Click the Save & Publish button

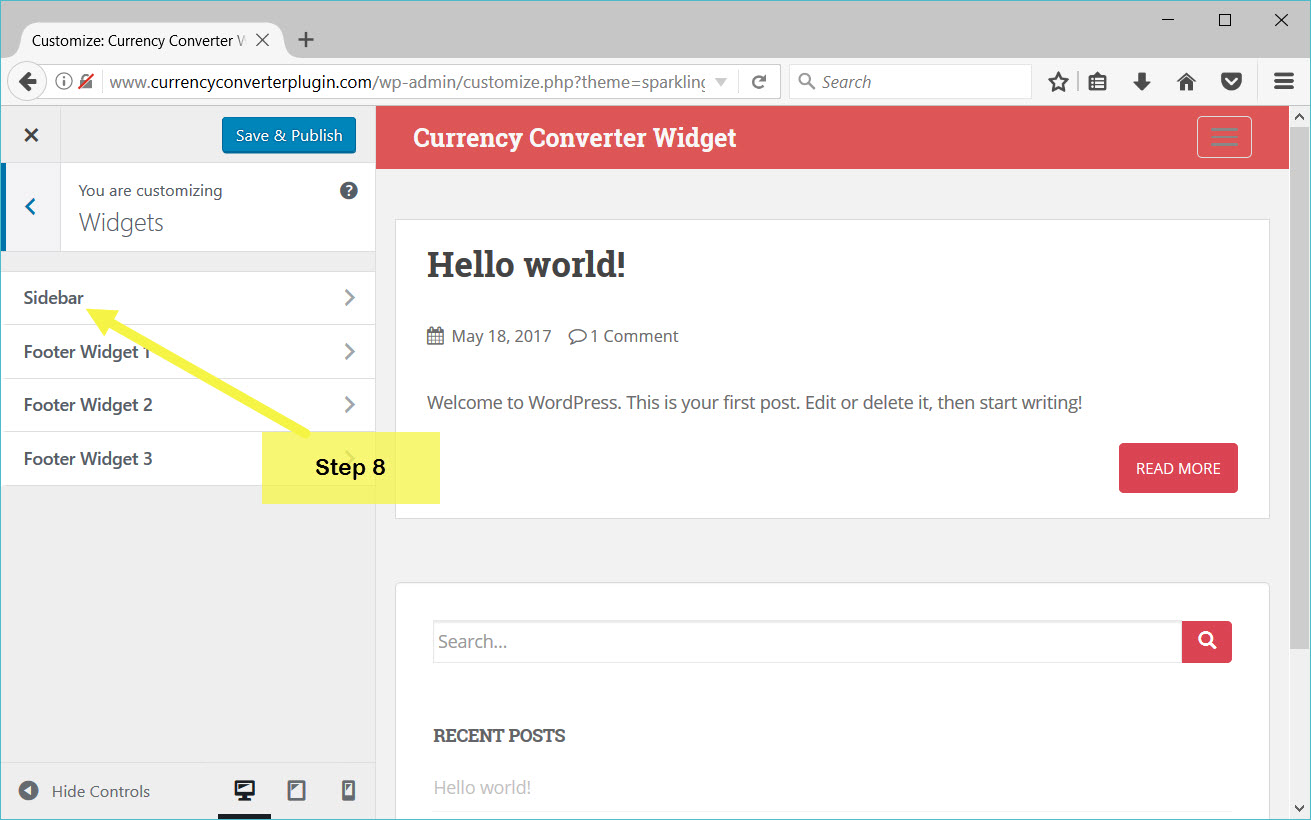pos(288,135)
